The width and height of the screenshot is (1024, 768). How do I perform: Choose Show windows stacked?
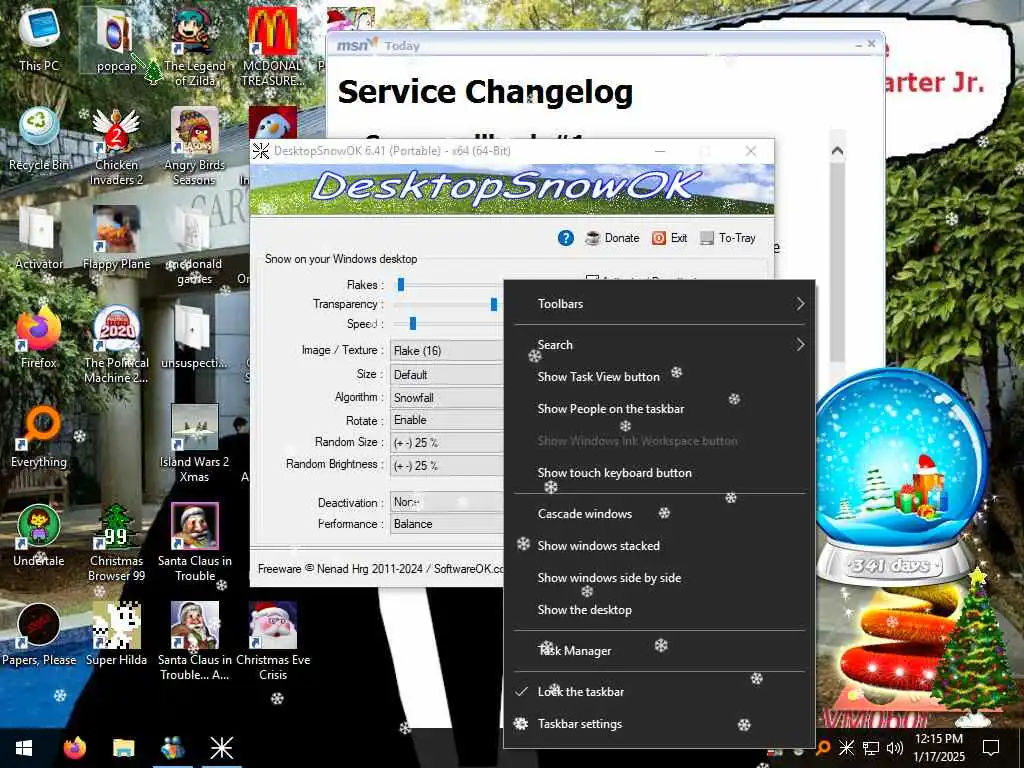click(x=660, y=546)
